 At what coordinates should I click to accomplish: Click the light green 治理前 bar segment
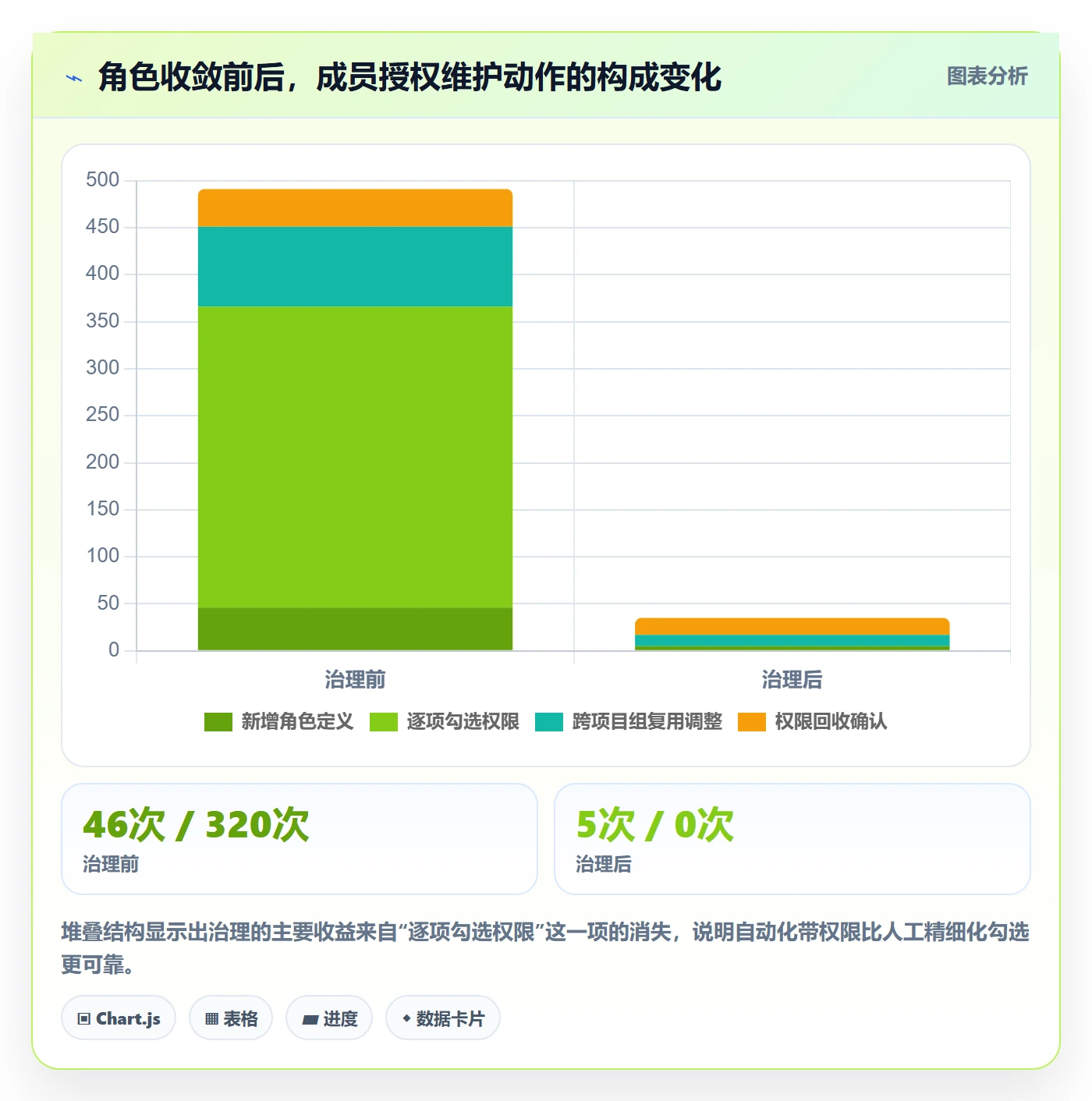point(355,457)
